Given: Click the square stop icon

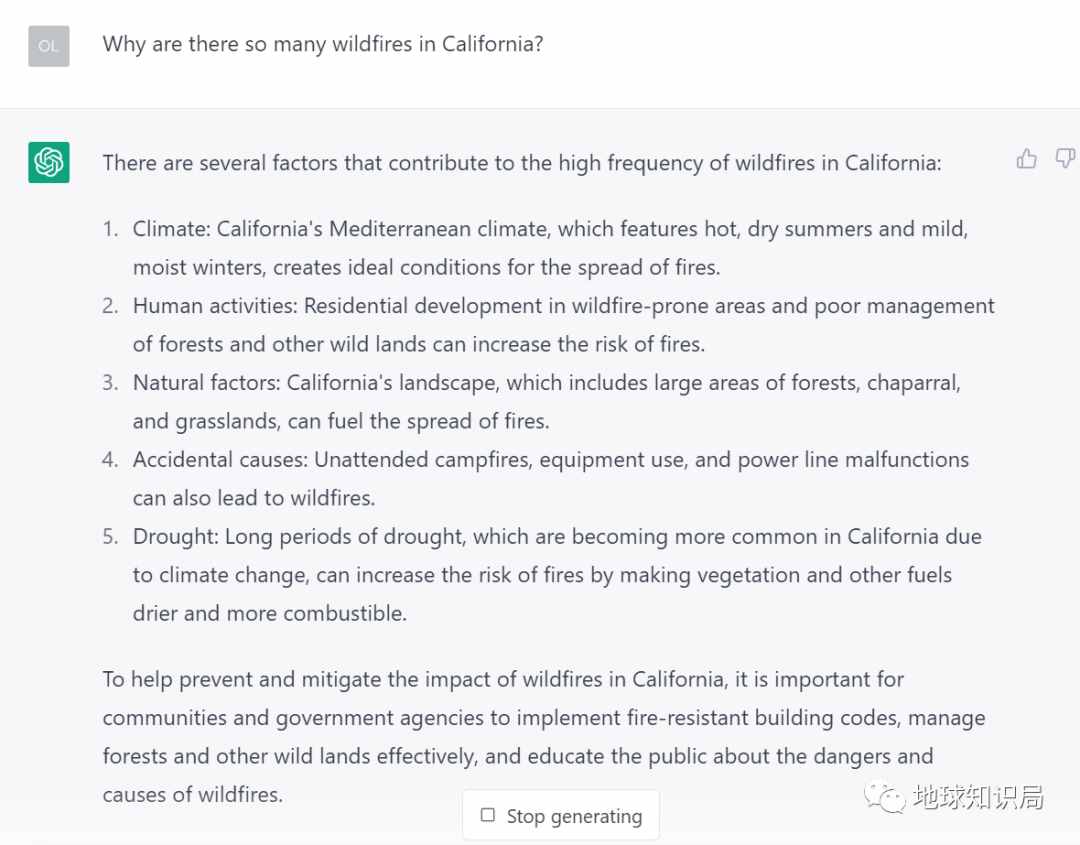Looking at the screenshot, I should pyautogui.click(x=488, y=815).
